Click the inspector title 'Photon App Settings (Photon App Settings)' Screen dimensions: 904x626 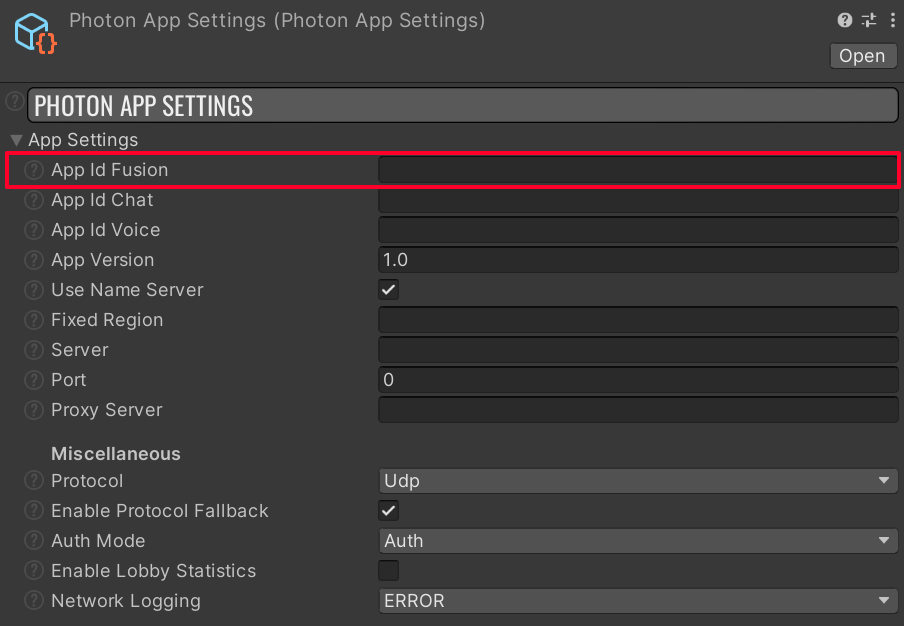[277, 21]
